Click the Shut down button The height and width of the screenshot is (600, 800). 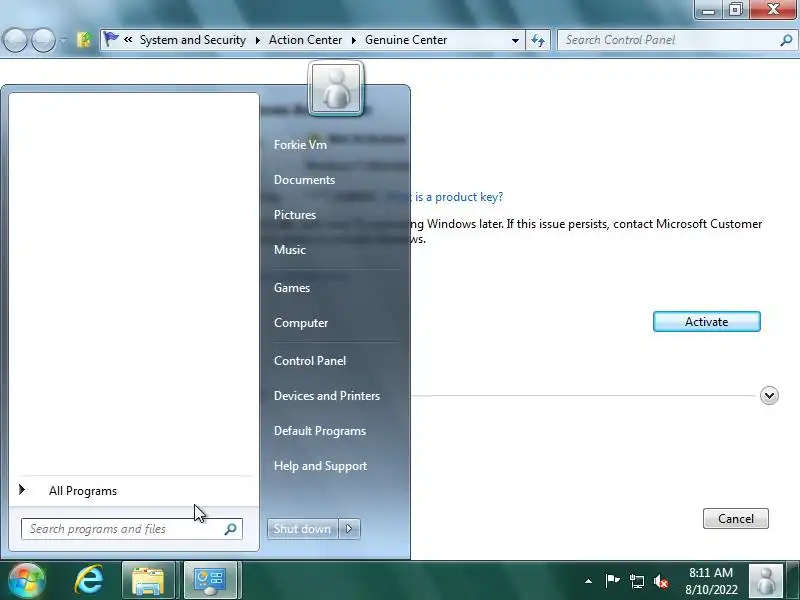[302, 529]
